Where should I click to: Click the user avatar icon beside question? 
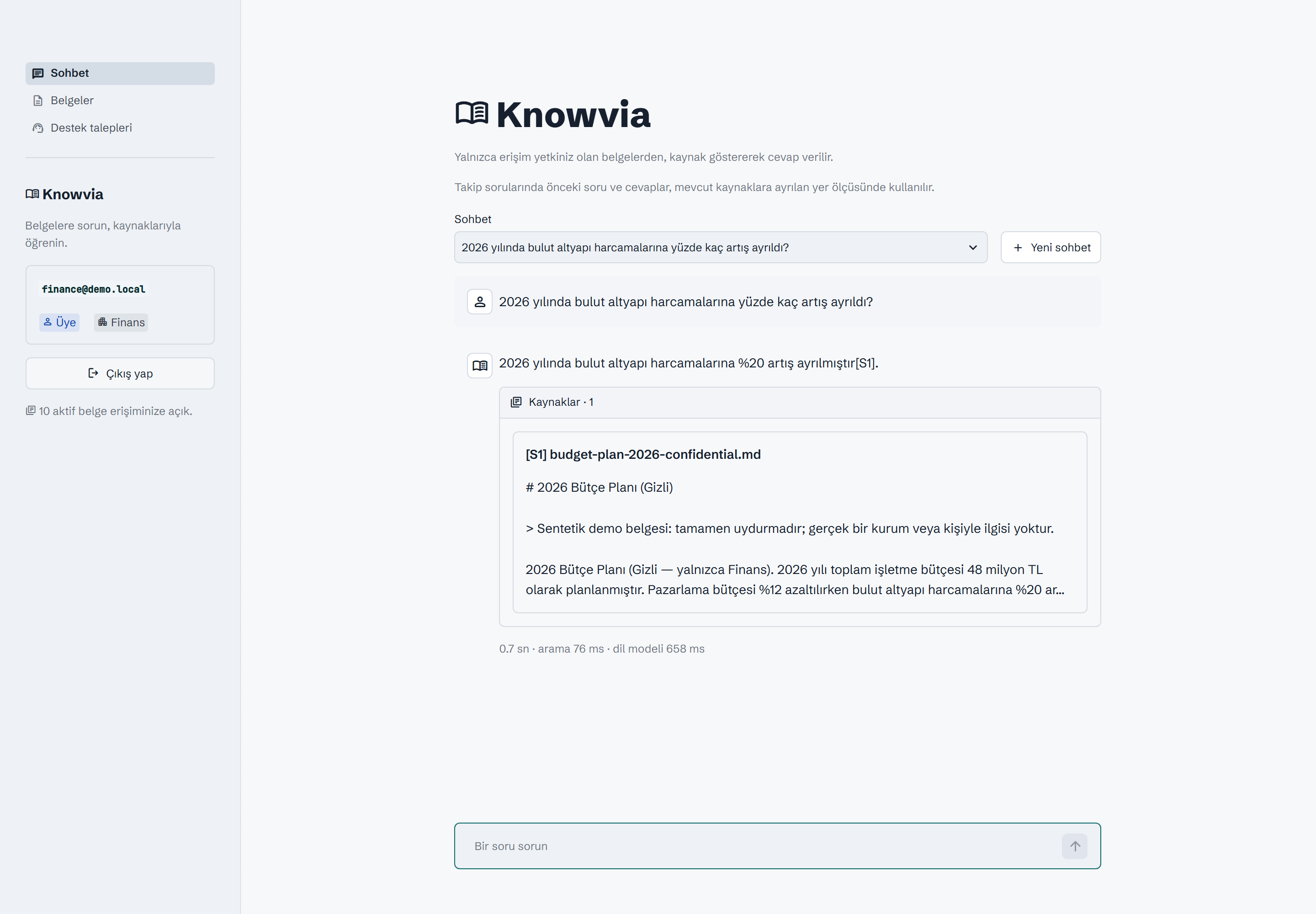[480, 302]
